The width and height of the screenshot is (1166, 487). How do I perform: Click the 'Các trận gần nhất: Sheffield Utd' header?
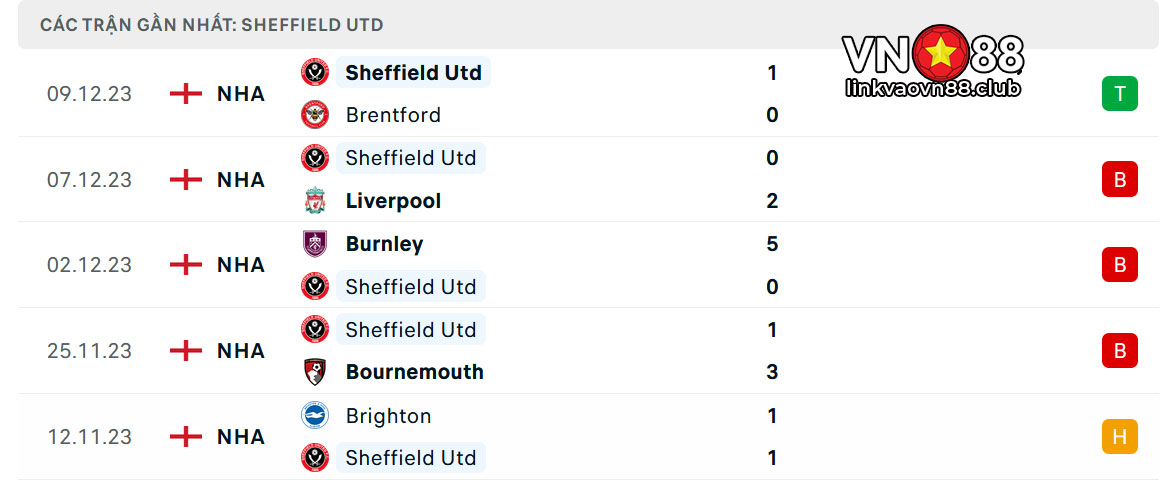pyautogui.click(x=212, y=25)
